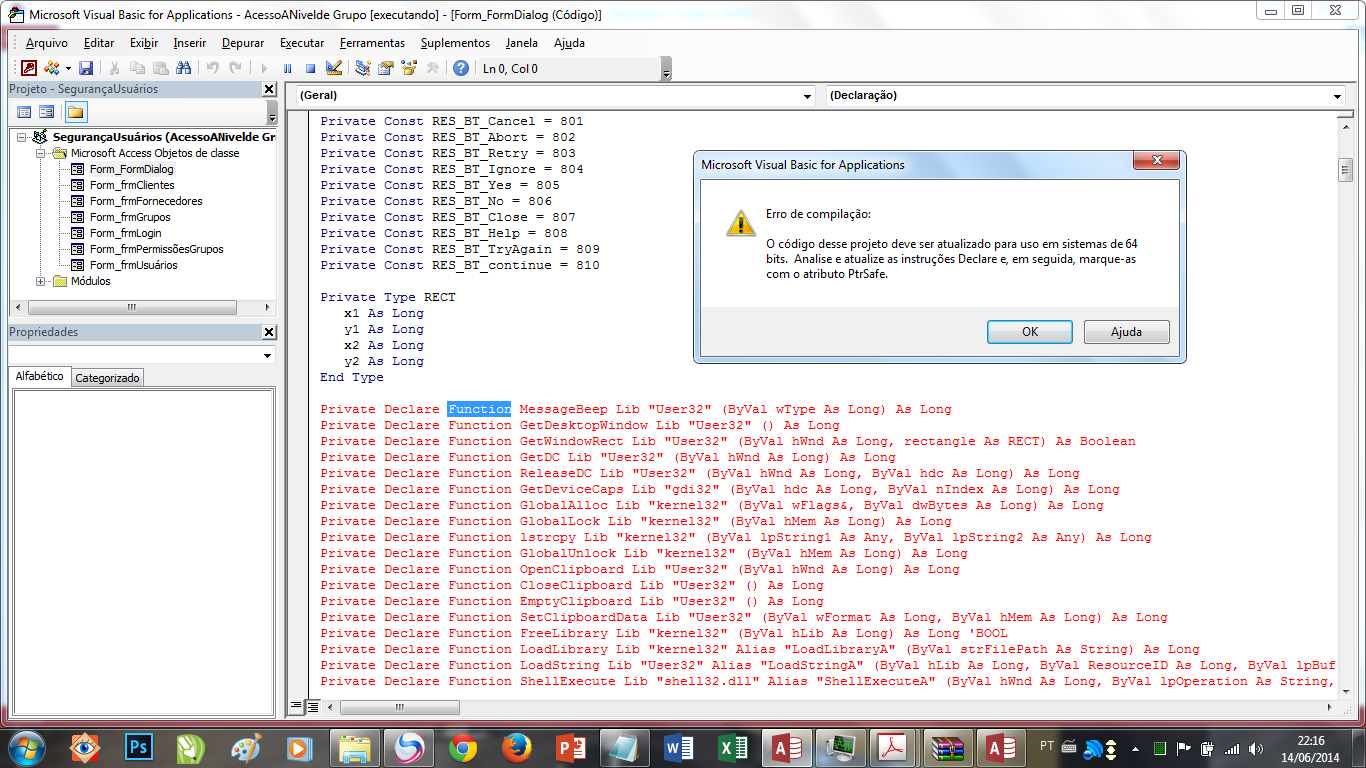This screenshot has width=1366, height=768.
Task: Click the Project tree horizontal scrollbar
Action: point(142,308)
